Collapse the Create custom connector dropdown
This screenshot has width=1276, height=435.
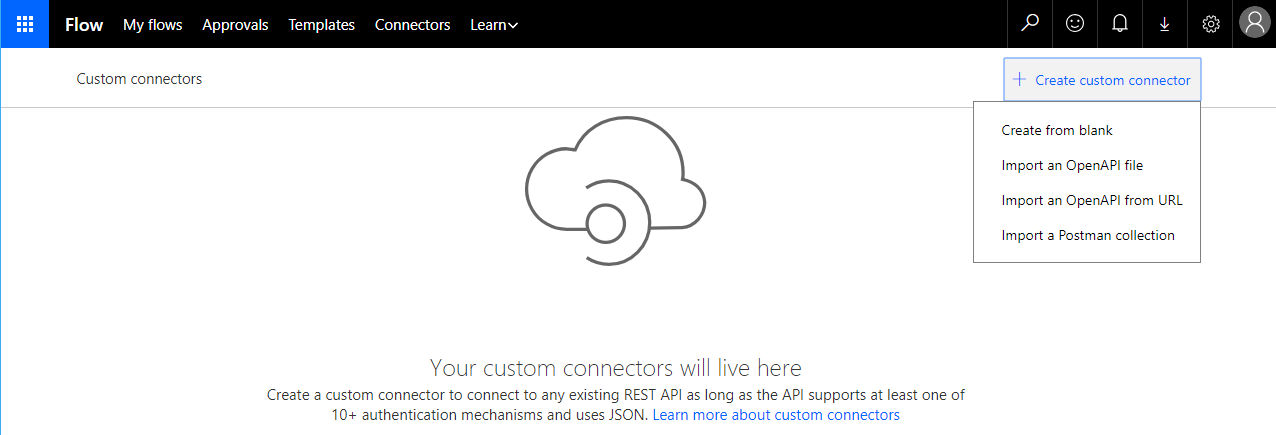1102,80
